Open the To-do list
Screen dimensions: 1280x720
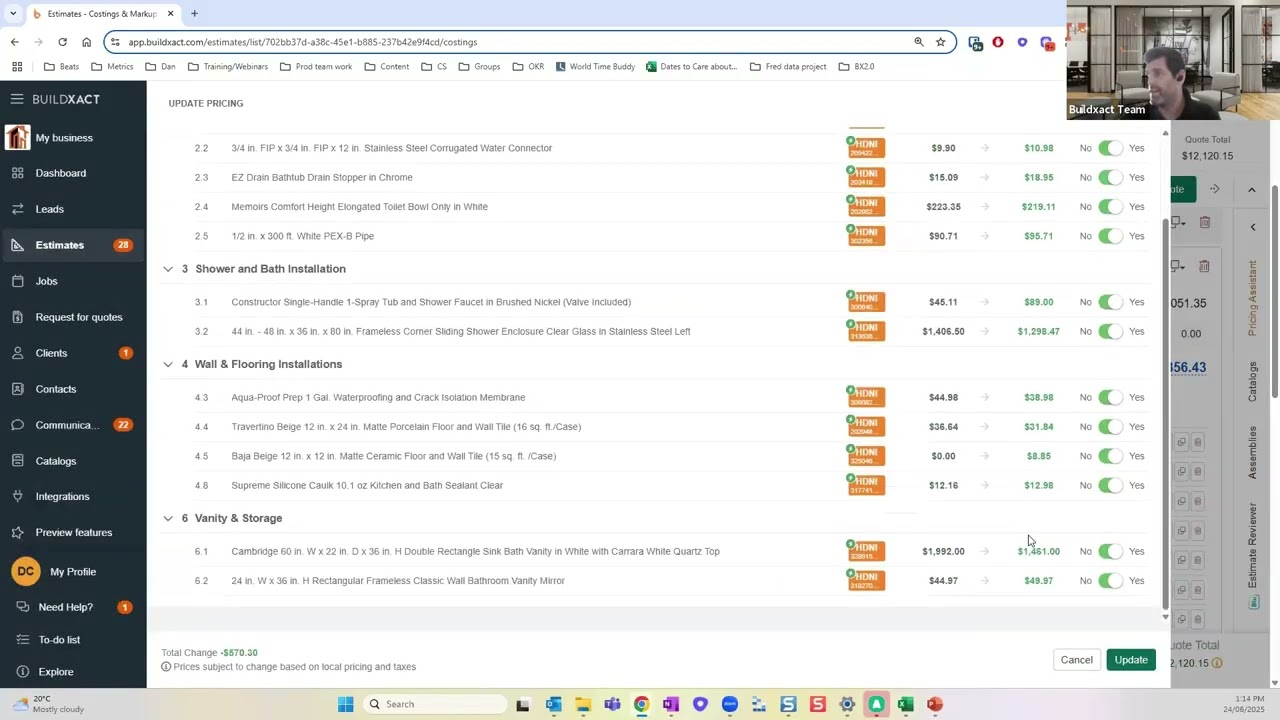click(x=59, y=640)
